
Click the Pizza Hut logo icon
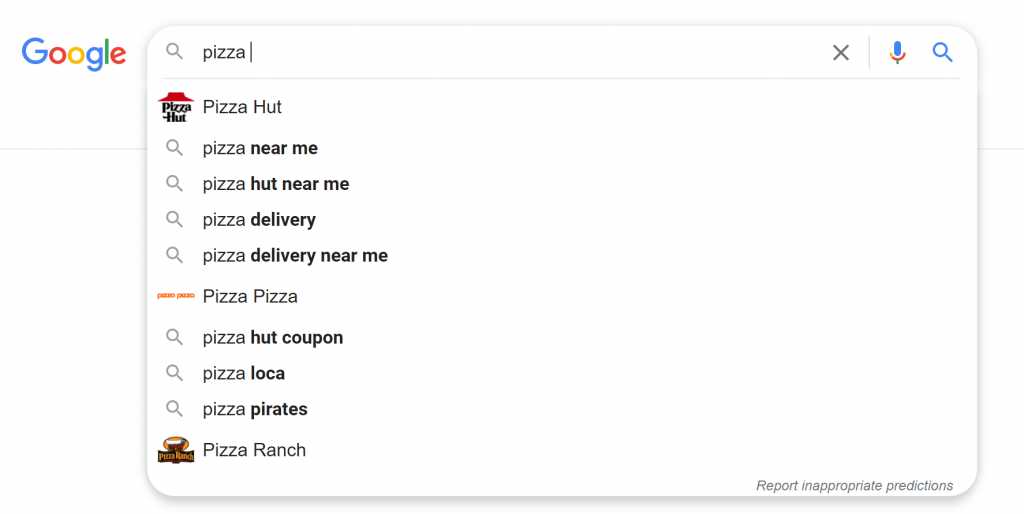coord(176,107)
